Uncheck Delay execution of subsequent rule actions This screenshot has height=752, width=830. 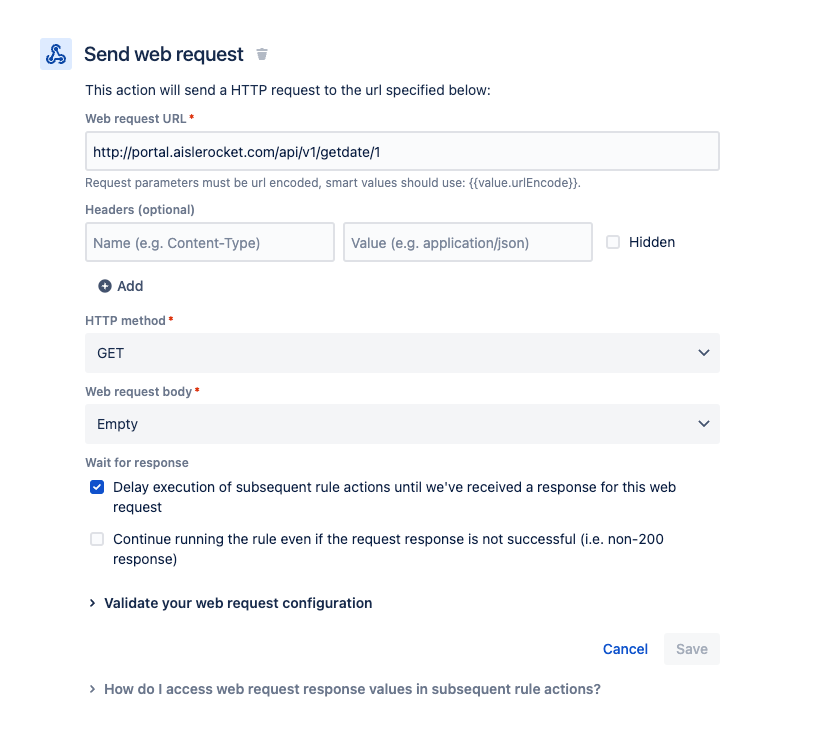click(x=97, y=488)
